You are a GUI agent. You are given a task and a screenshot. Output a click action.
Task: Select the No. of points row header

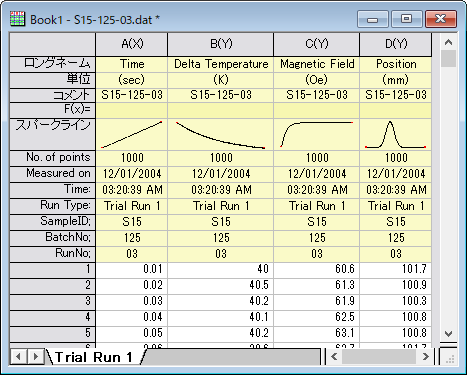click(x=53, y=158)
